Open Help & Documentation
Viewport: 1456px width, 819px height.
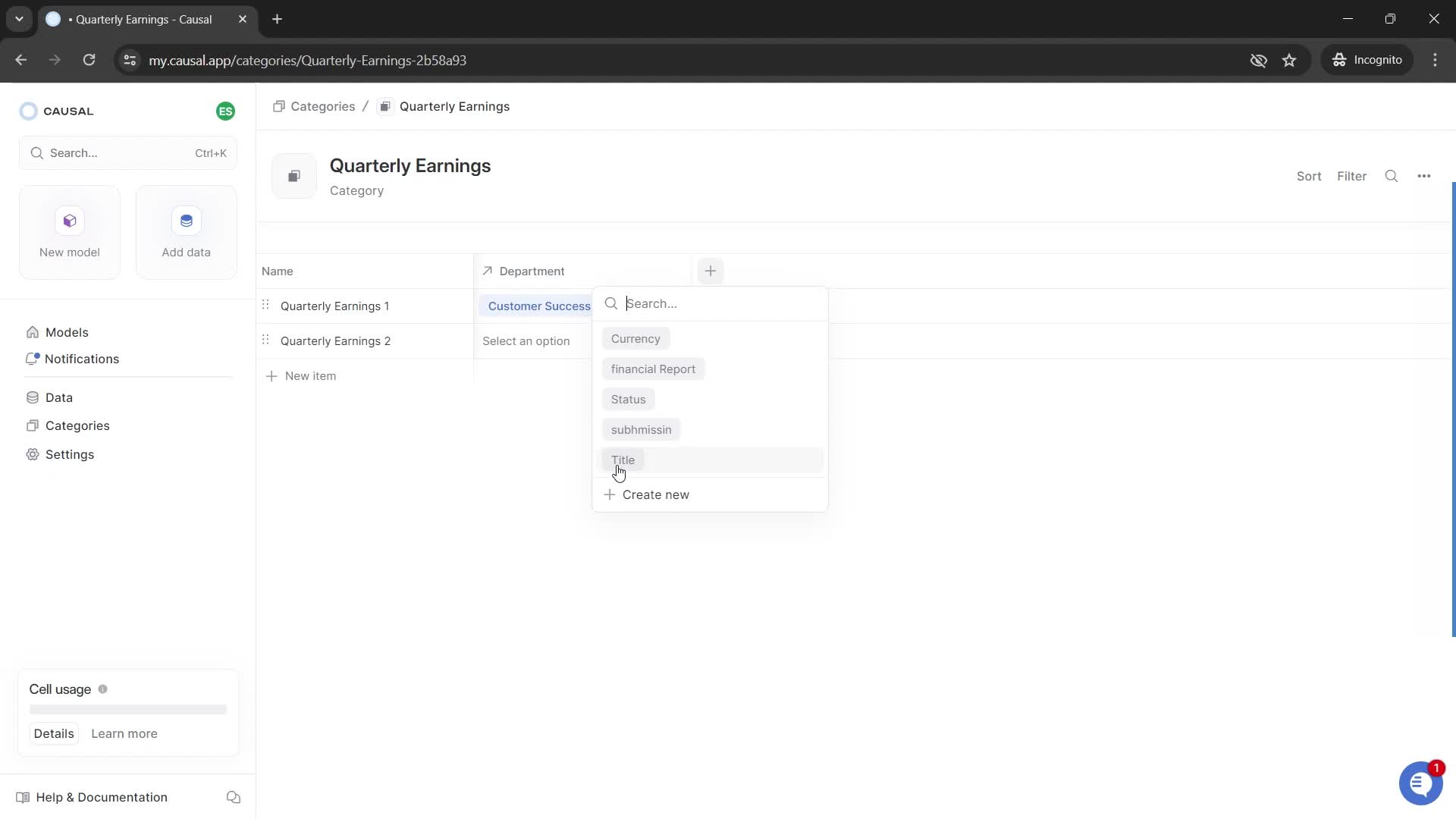102,797
